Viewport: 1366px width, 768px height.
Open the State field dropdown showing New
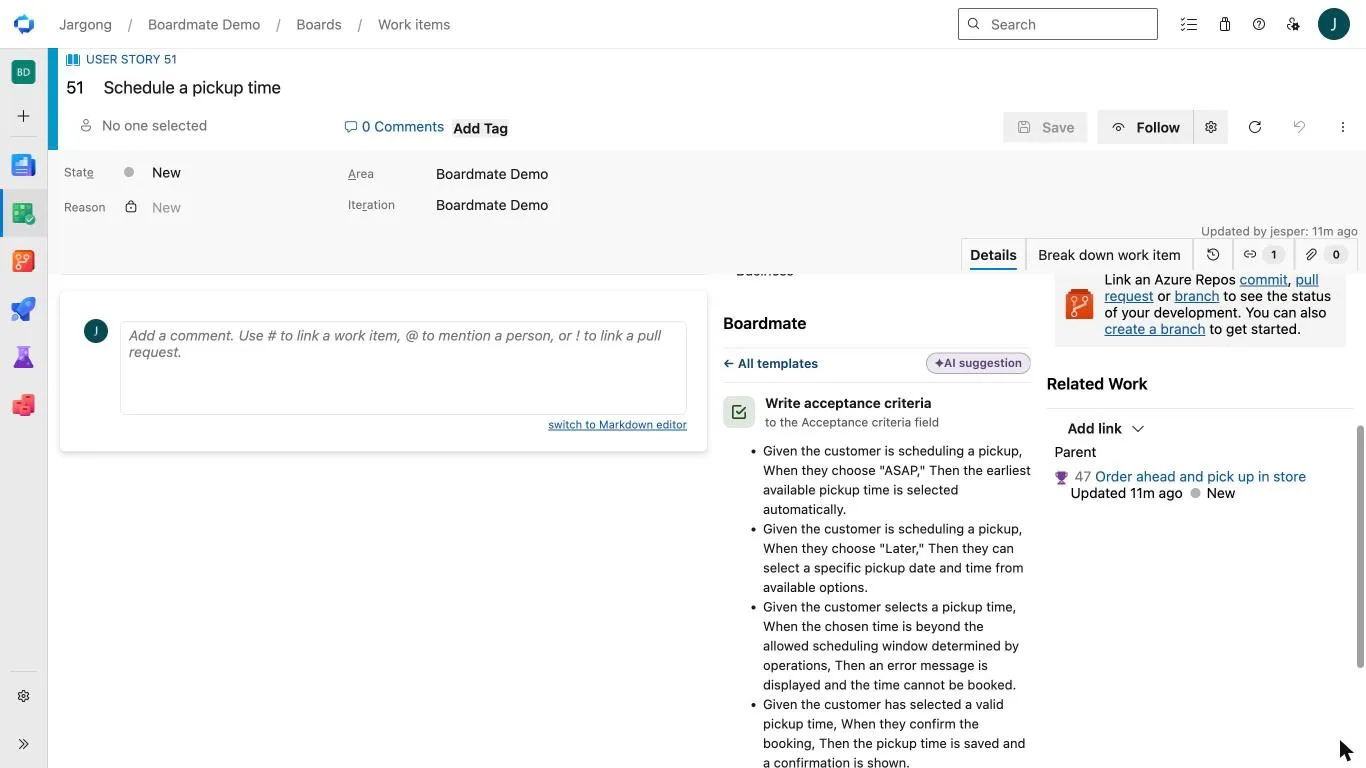click(166, 173)
